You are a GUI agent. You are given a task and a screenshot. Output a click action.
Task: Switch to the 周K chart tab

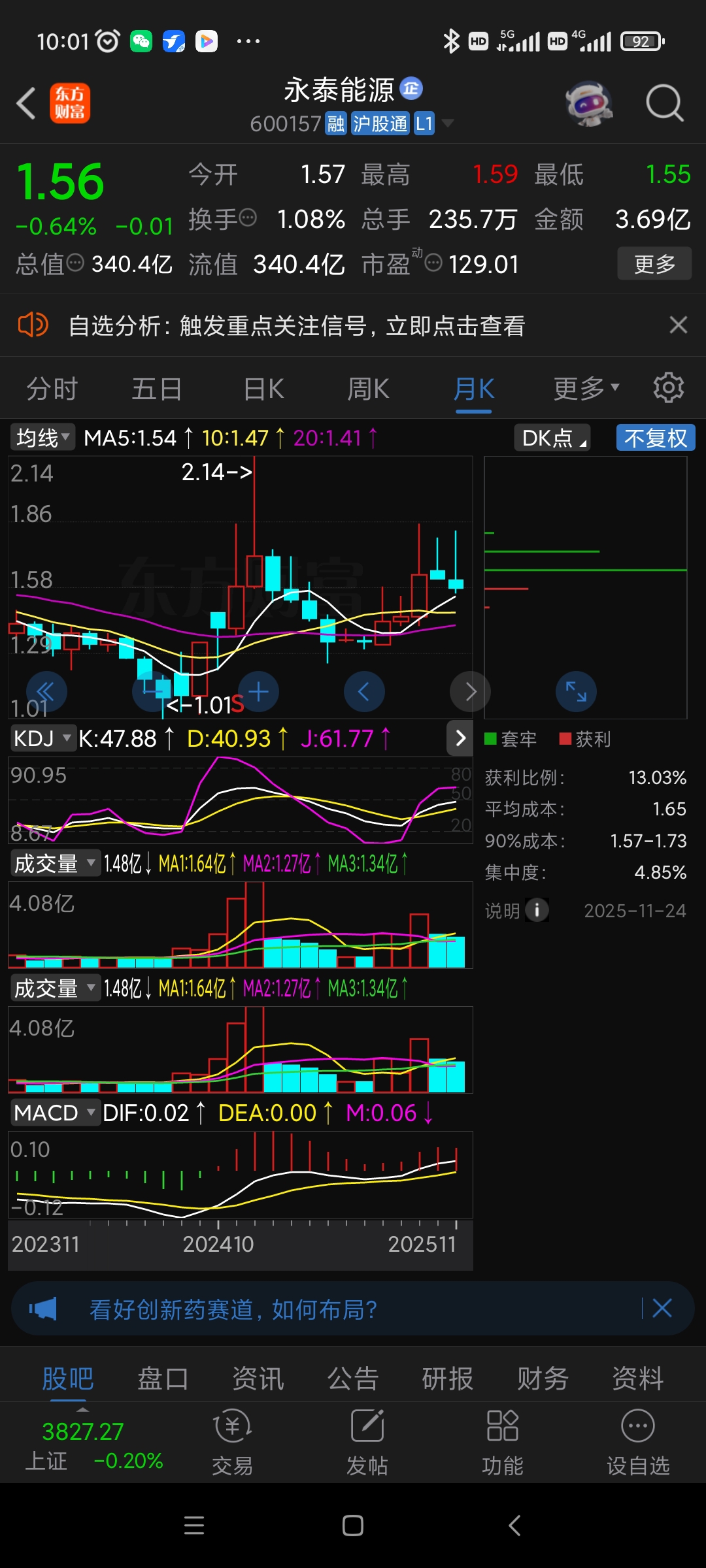pos(368,389)
